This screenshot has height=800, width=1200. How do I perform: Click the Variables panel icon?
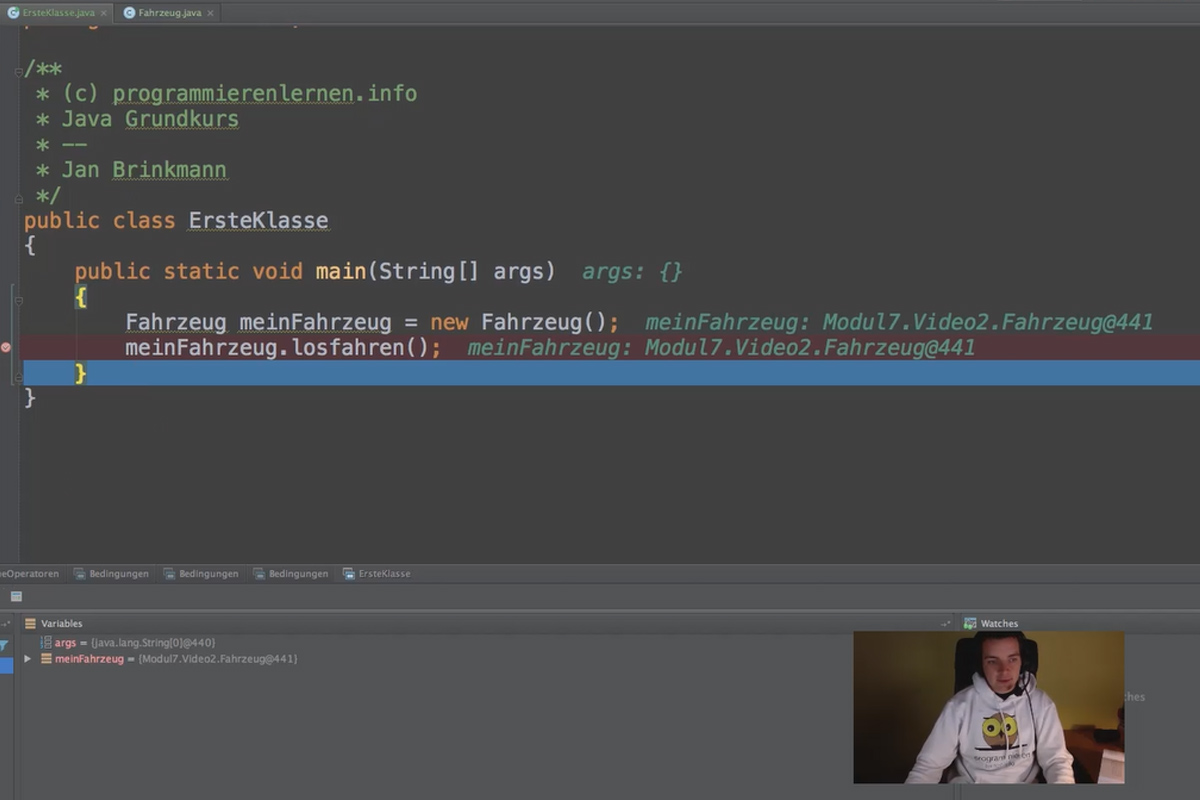(30, 623)
